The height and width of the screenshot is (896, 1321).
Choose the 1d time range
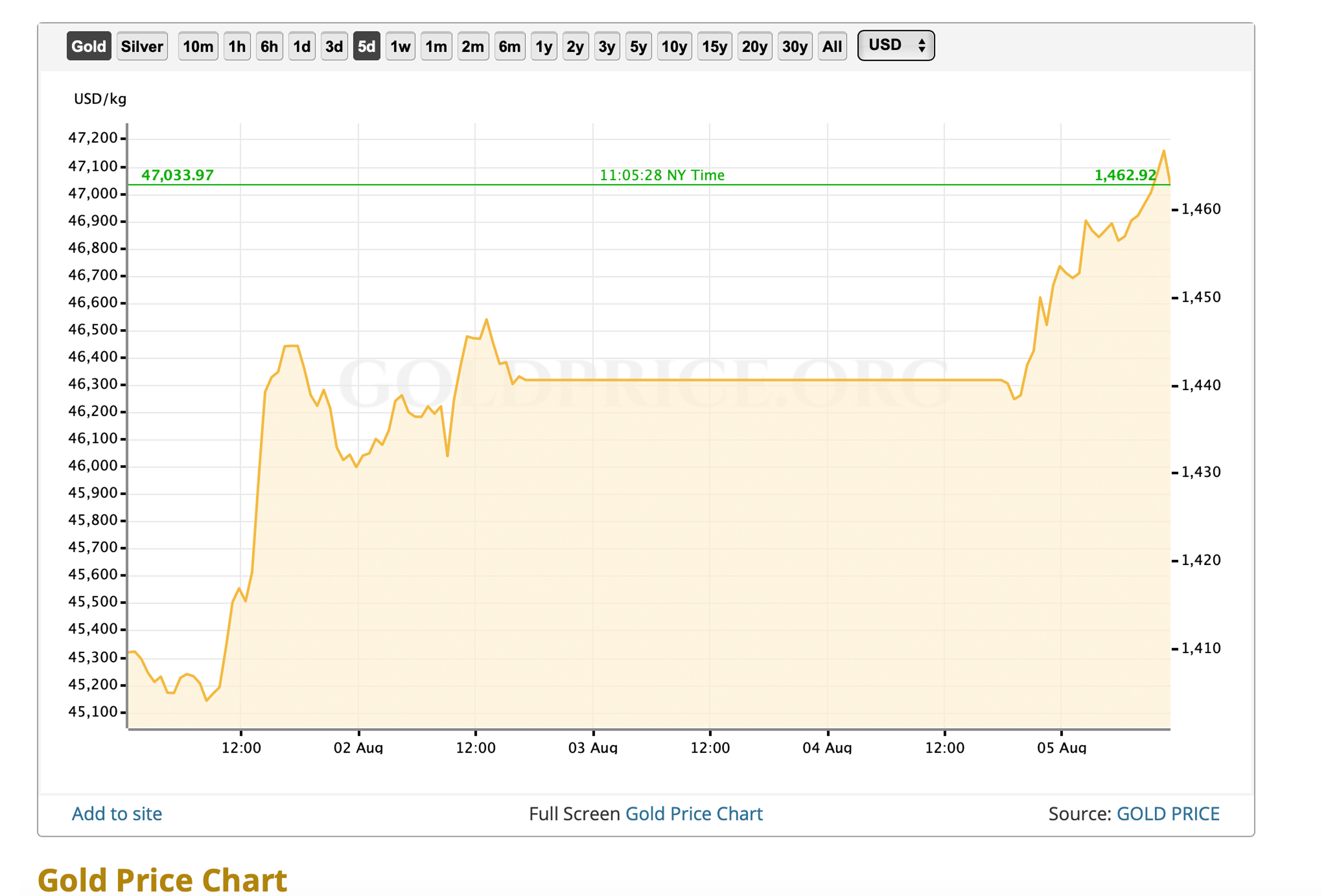click(x=302, y=46)
